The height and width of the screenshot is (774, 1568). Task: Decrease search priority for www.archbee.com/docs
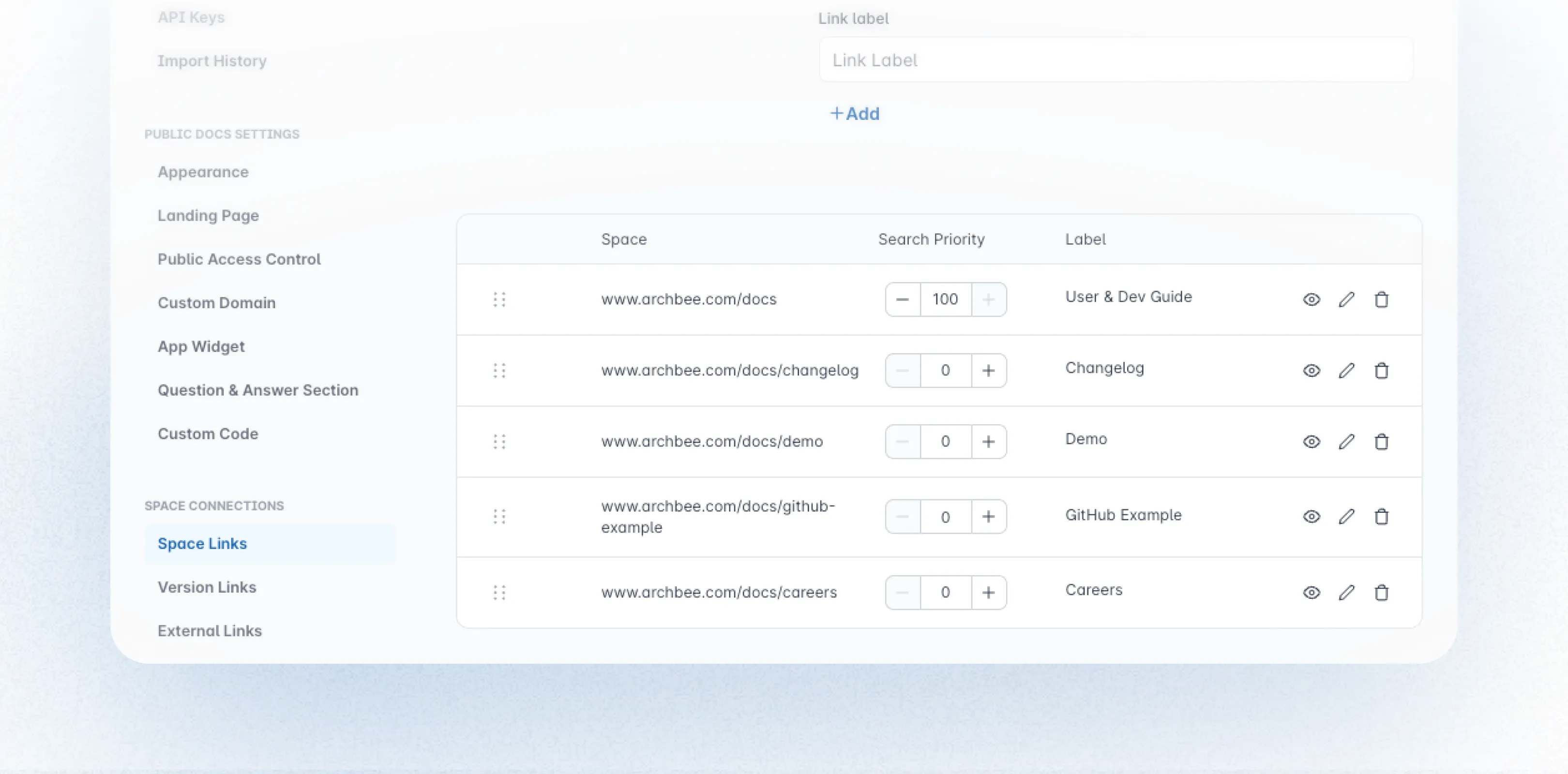(x=903, y=299)
